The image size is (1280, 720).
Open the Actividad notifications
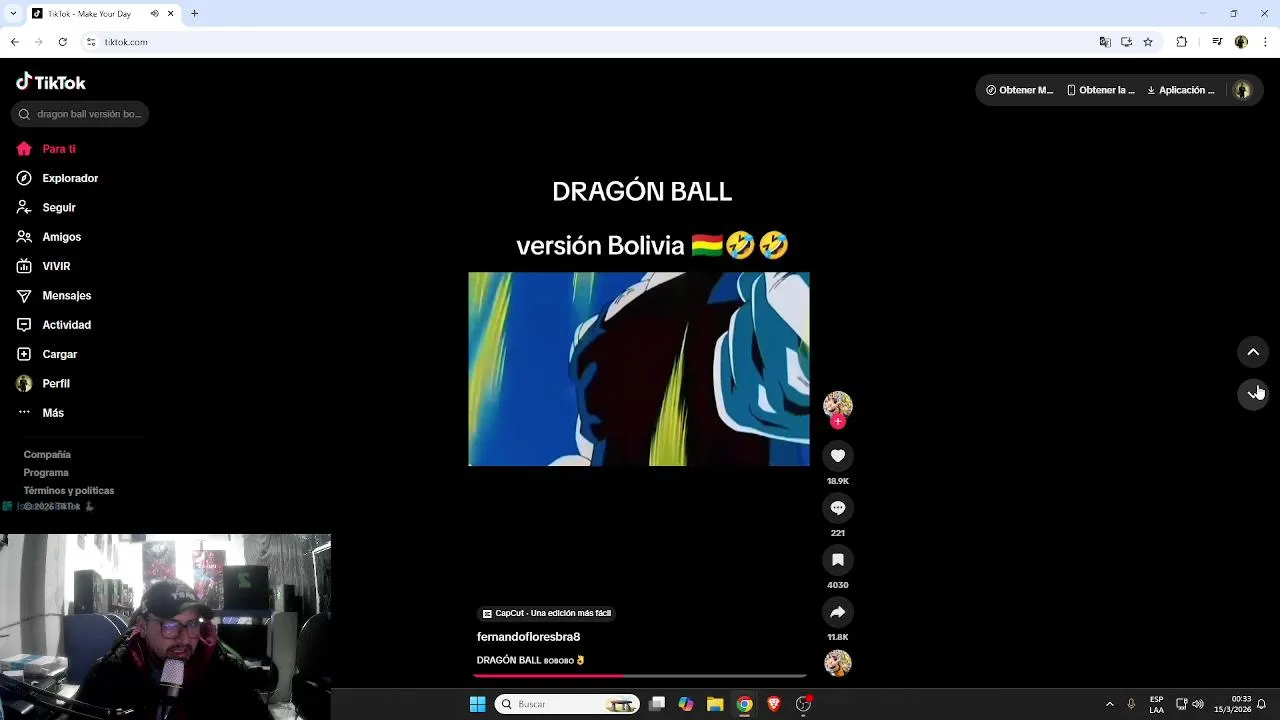click(54, 325)
